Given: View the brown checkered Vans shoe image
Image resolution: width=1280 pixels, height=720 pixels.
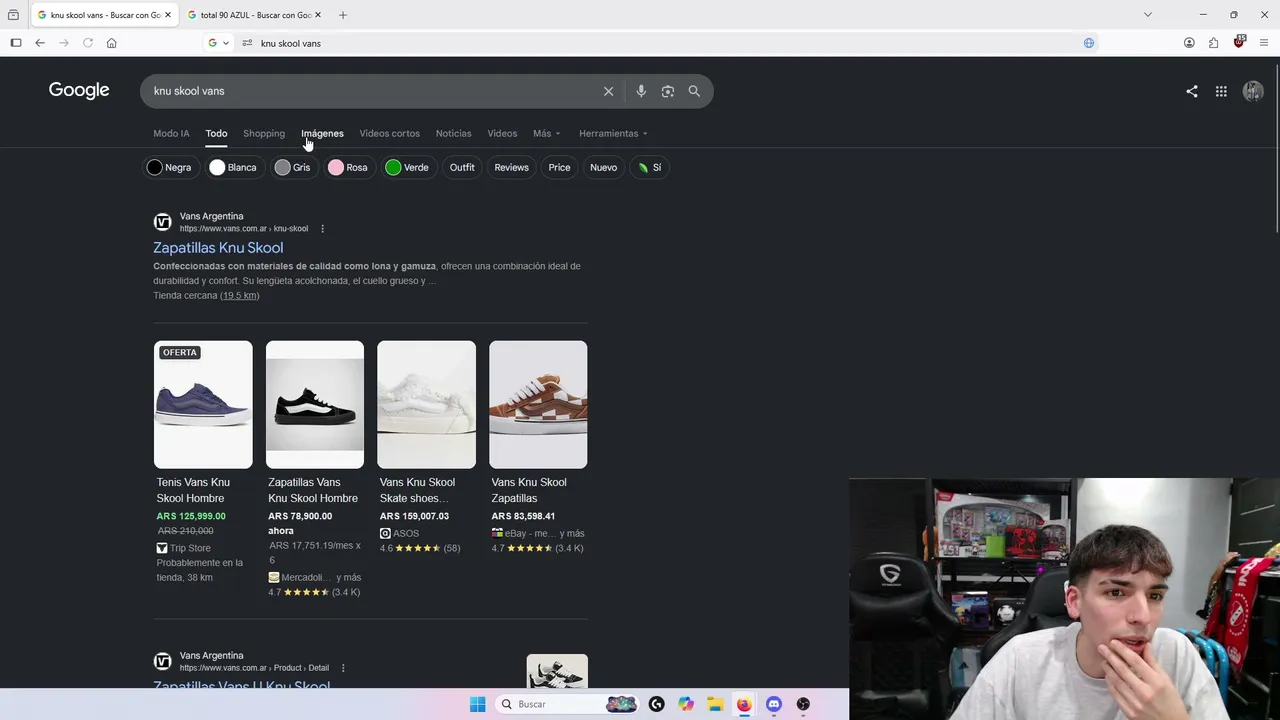Looking at the screenshot, I should pos(538,404).
